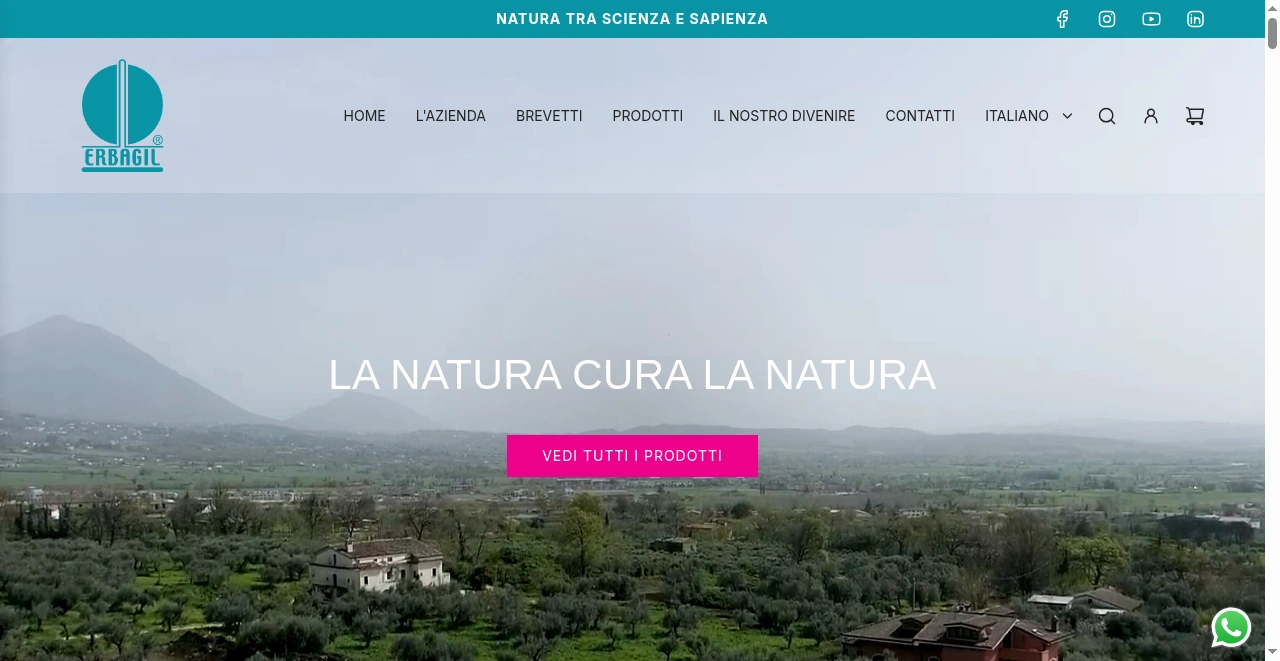Screen dimensions: 1280x661
Task: Open the Instagram profile icon
Action: click(x=1107, y=19)
